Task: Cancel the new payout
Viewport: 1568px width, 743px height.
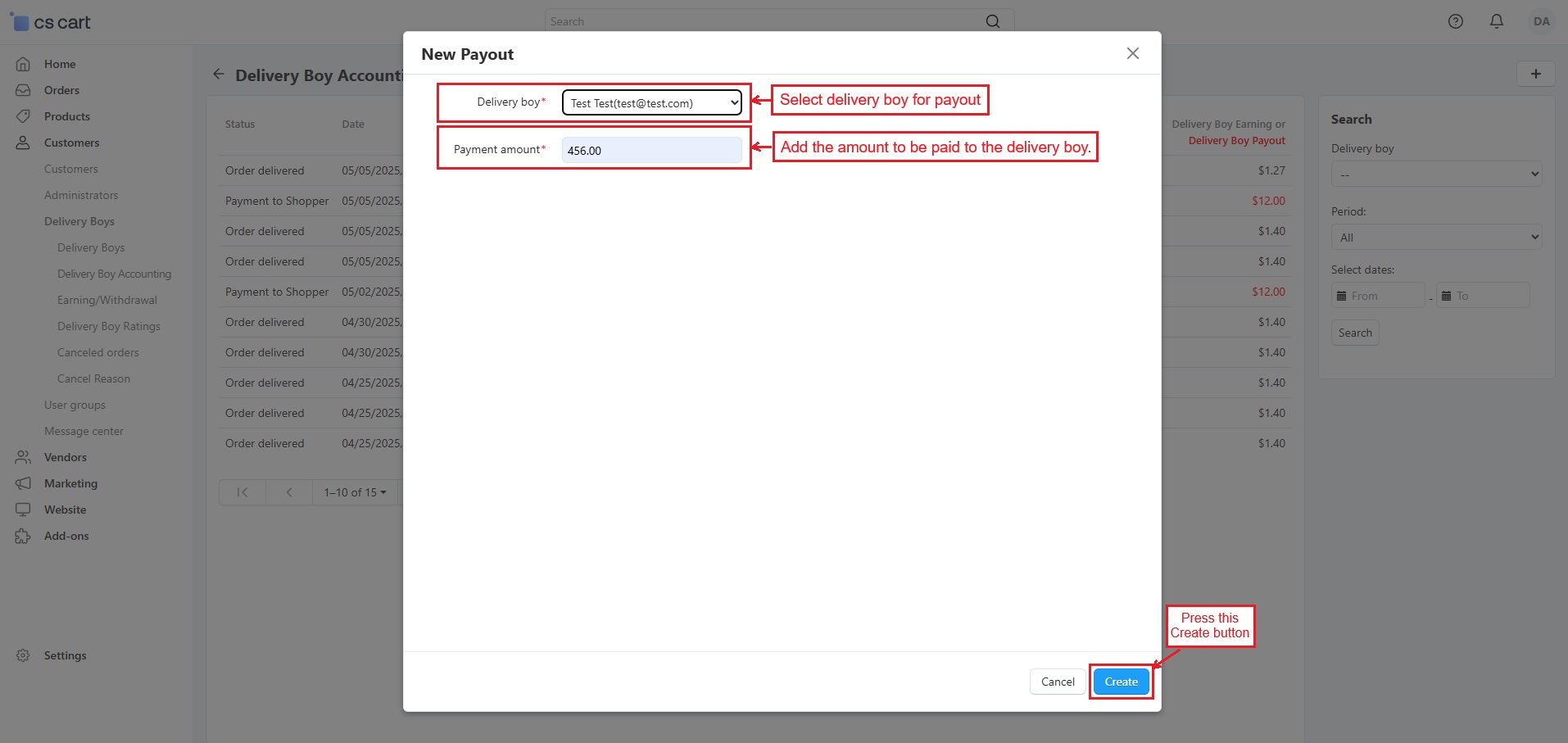Action: pos(1057,682)
